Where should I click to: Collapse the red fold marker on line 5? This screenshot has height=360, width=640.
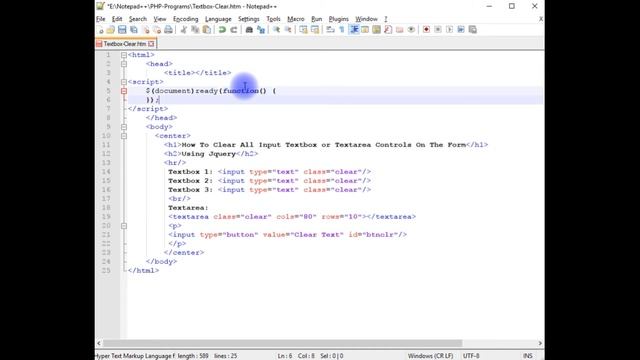pyautogui.click(x=124, y=91)
